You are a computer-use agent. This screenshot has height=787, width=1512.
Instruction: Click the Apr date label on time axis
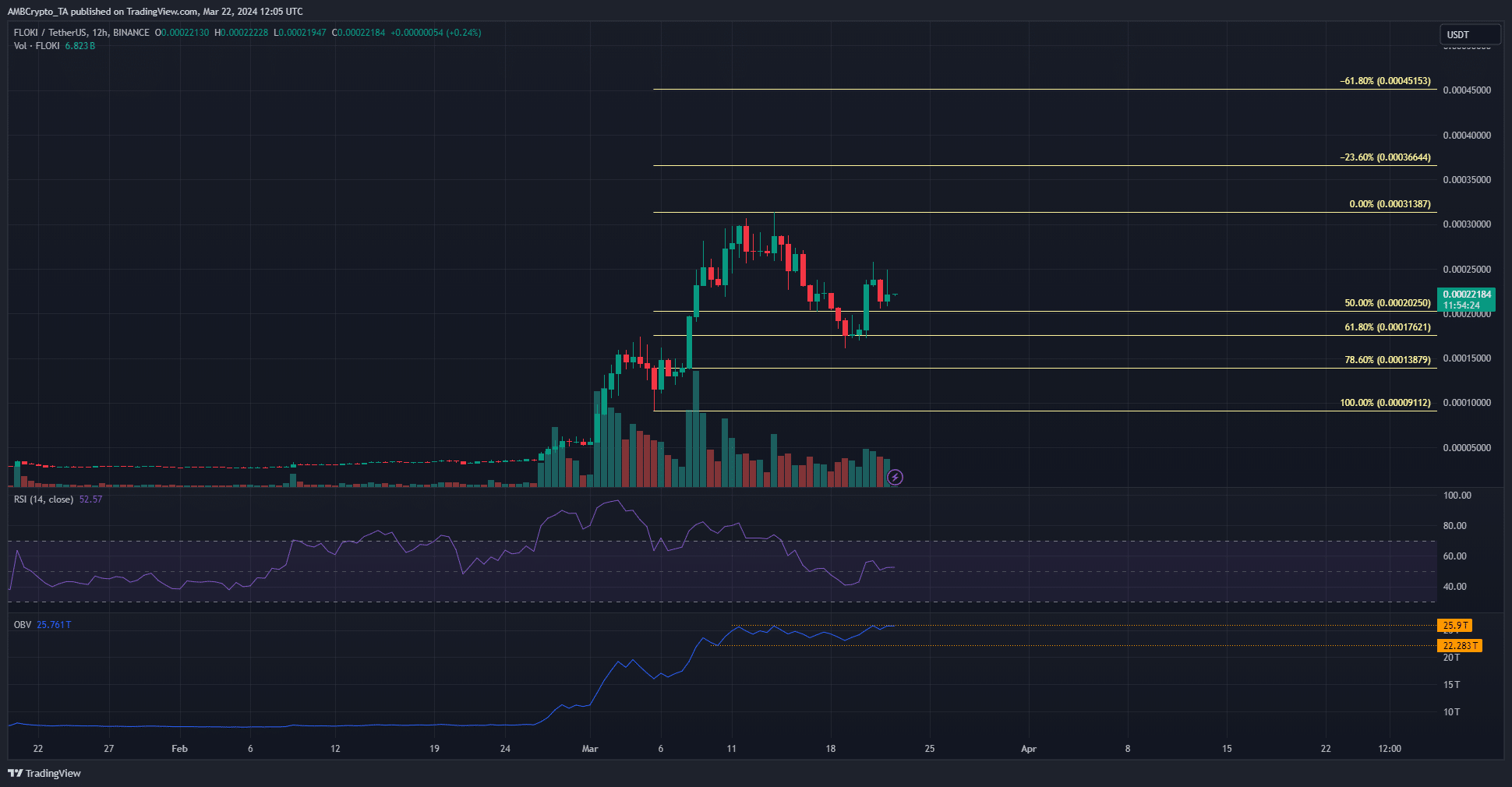coord(1029,749)
